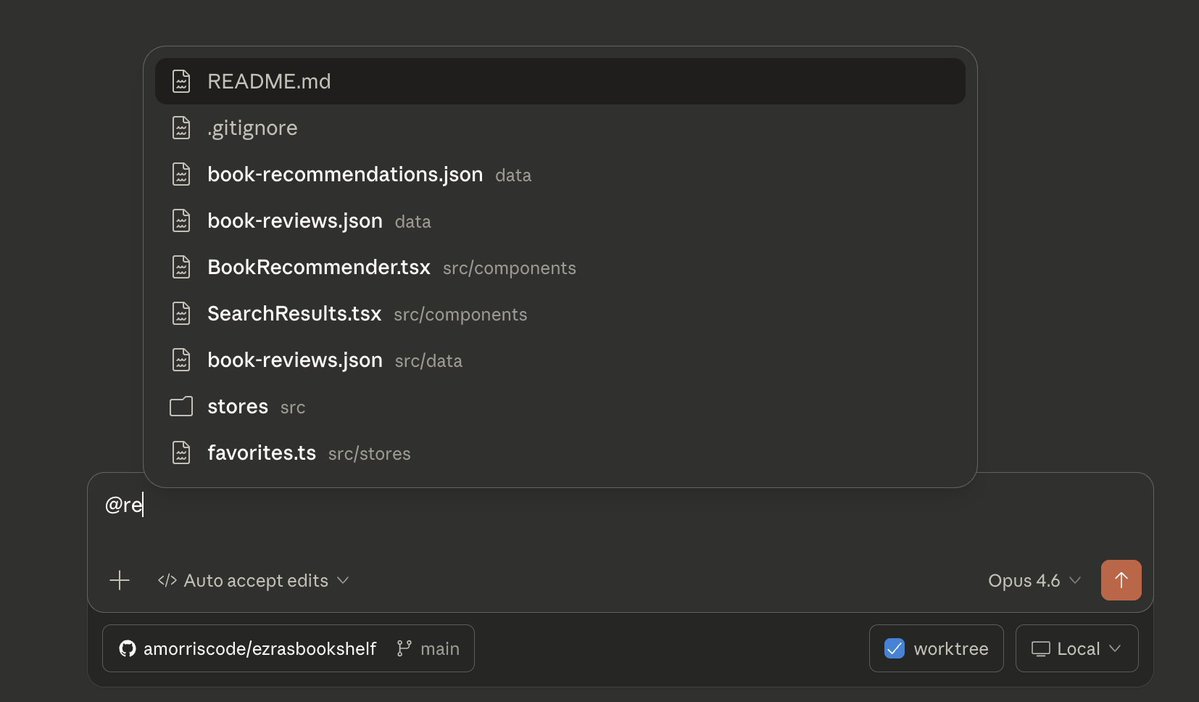Click the file icon beside .gitignore
Screen dimensions: 1199x702
(181, 128)
